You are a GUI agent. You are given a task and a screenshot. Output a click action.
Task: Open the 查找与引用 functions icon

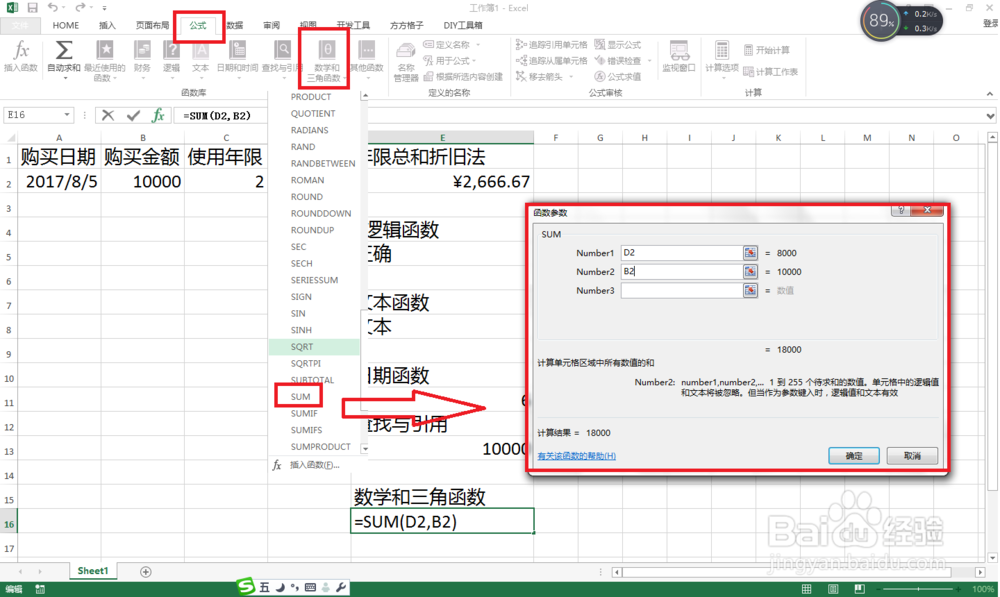coord(282,51)
